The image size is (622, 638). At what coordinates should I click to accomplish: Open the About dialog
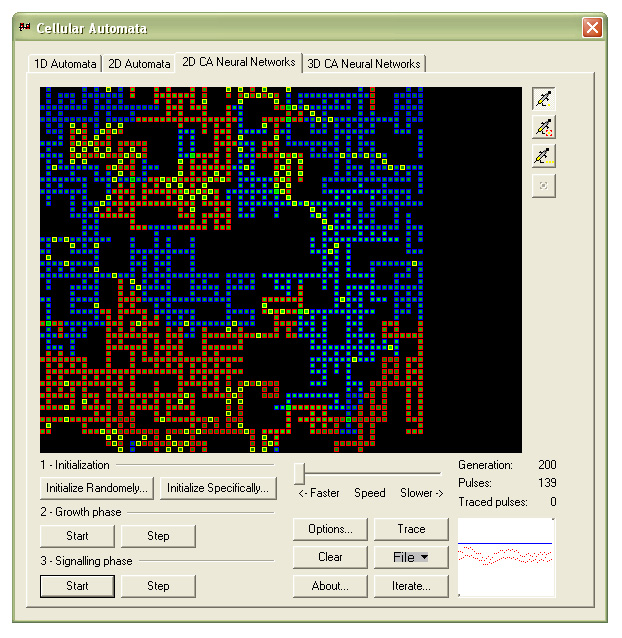pos(330,586)
